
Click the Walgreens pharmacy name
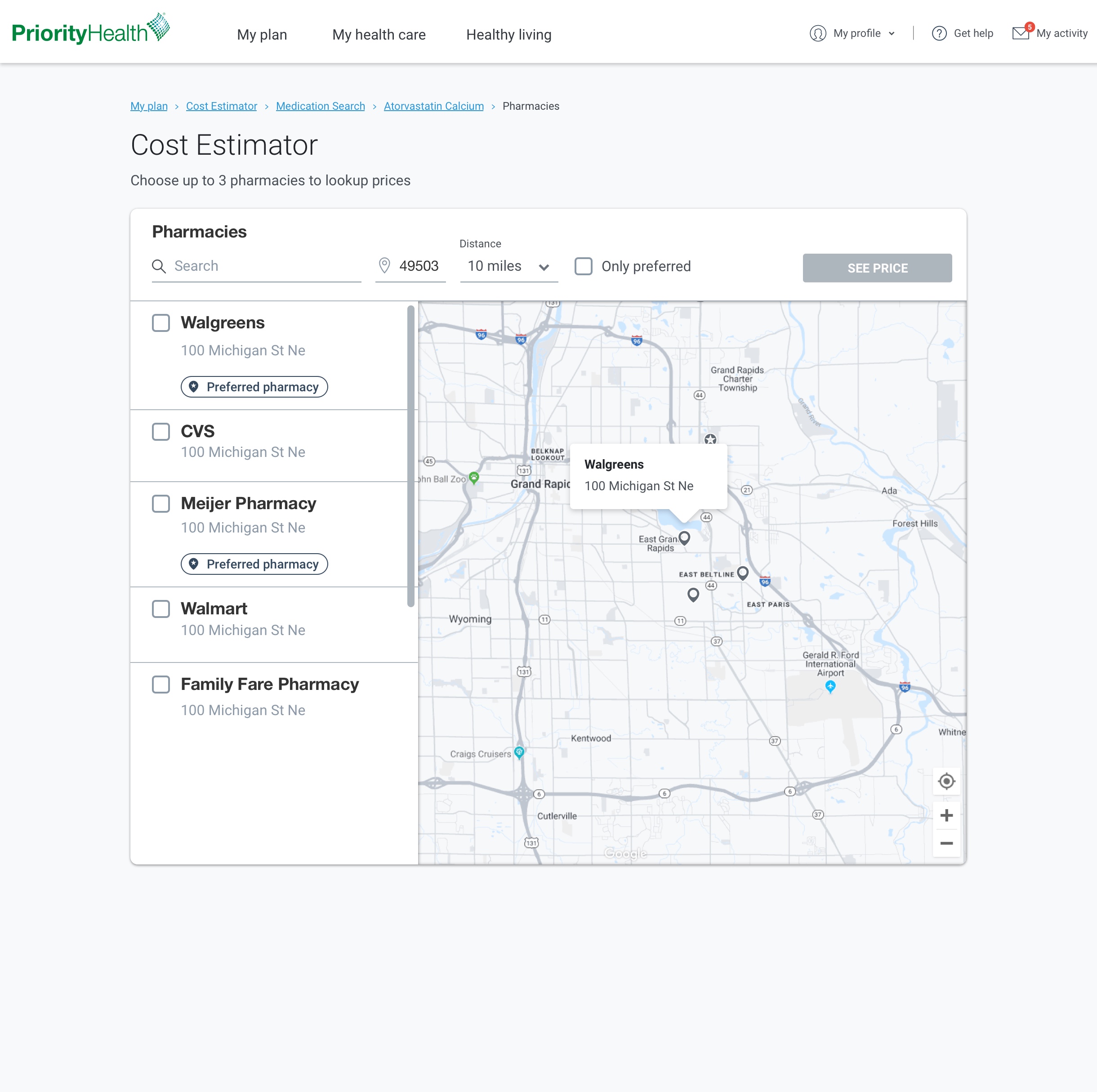[x=223, y=323]
